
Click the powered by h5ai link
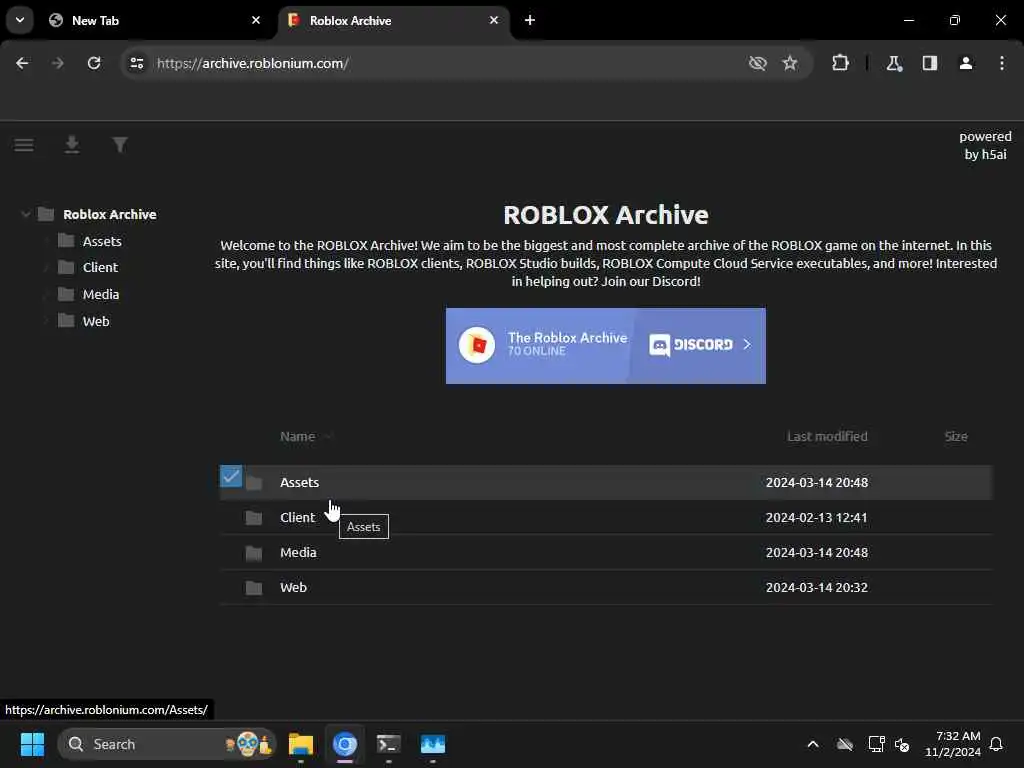(x=985, y=146)
